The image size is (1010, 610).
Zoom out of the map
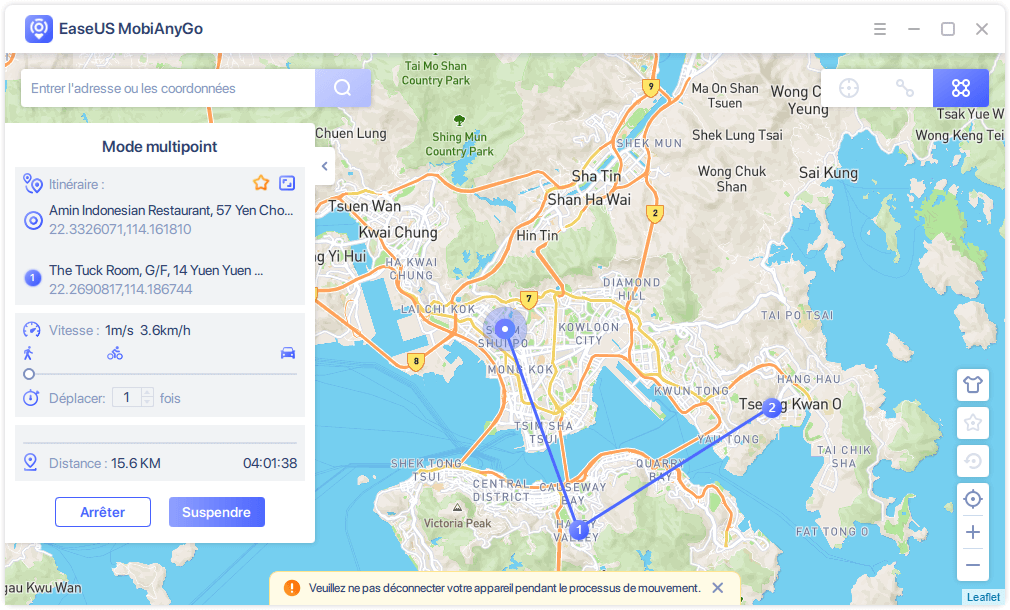pyautogui.click(x=972, y=565)
